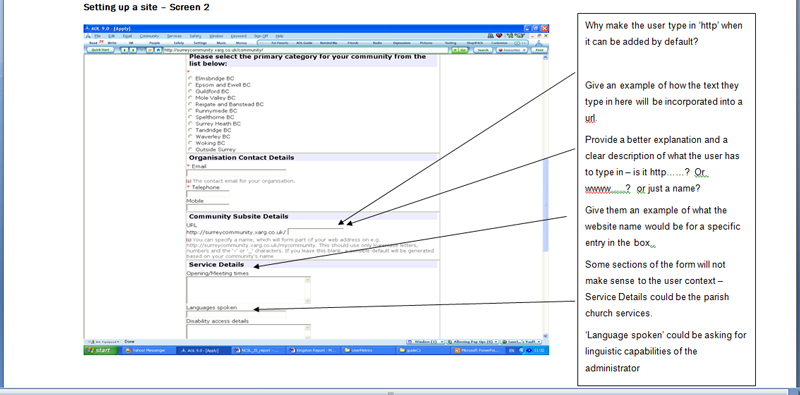This screenshot has width=800, height=395.
Task: Open the Community menu
Action: 149,36
